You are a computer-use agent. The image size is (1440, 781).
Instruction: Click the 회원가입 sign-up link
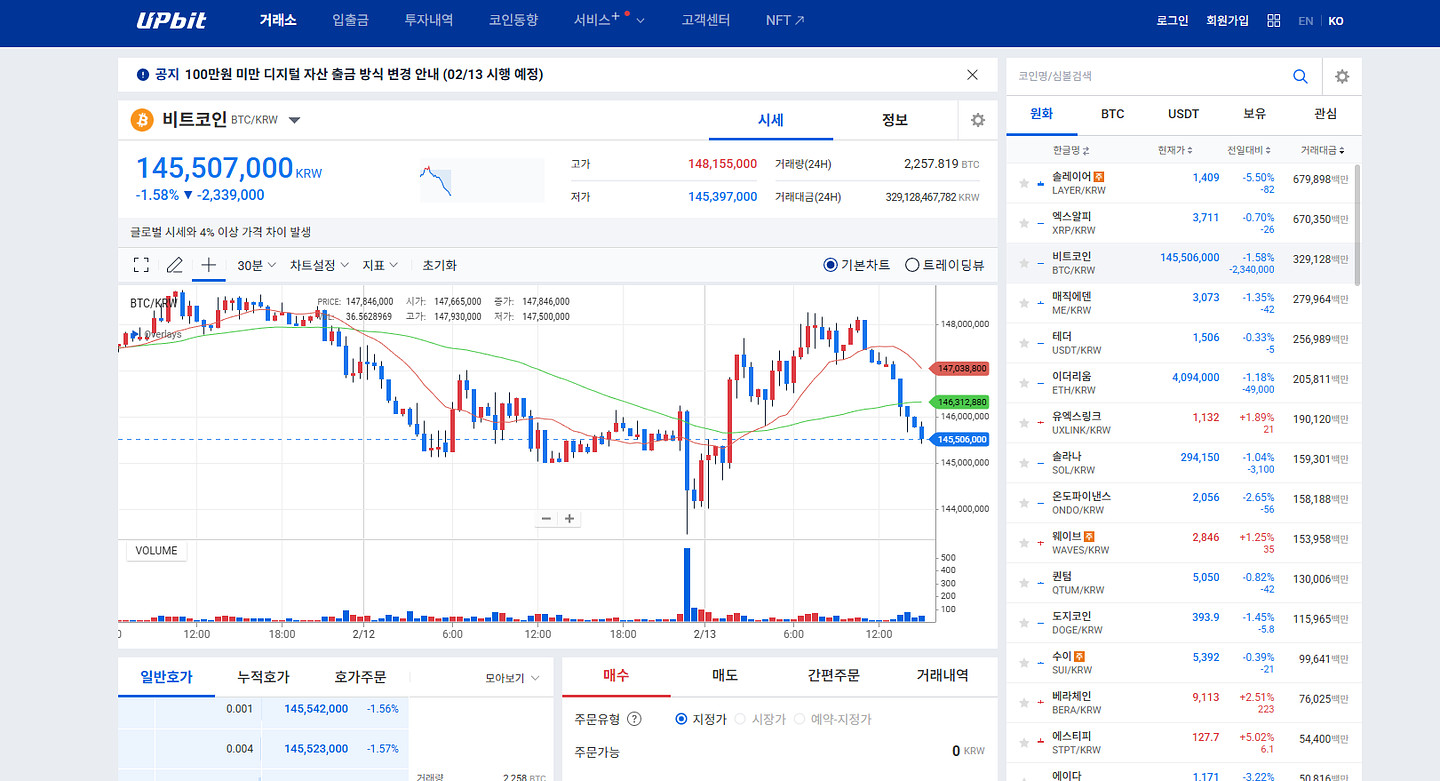tap(1227, 20)
